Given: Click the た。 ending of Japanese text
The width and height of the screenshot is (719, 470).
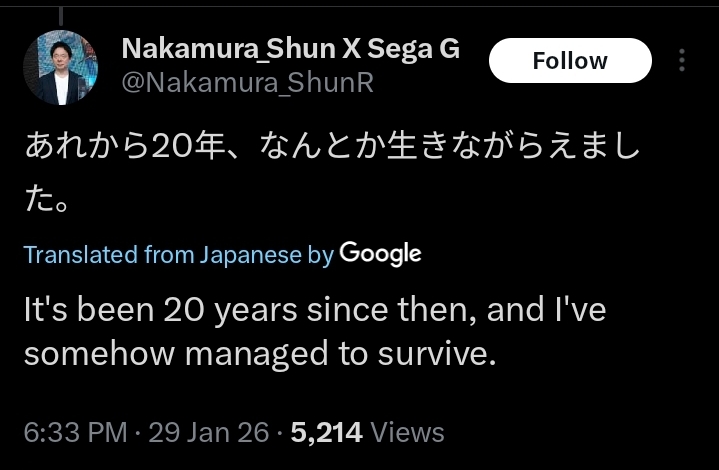Looking at the screenshot, I should click(46, 201).
